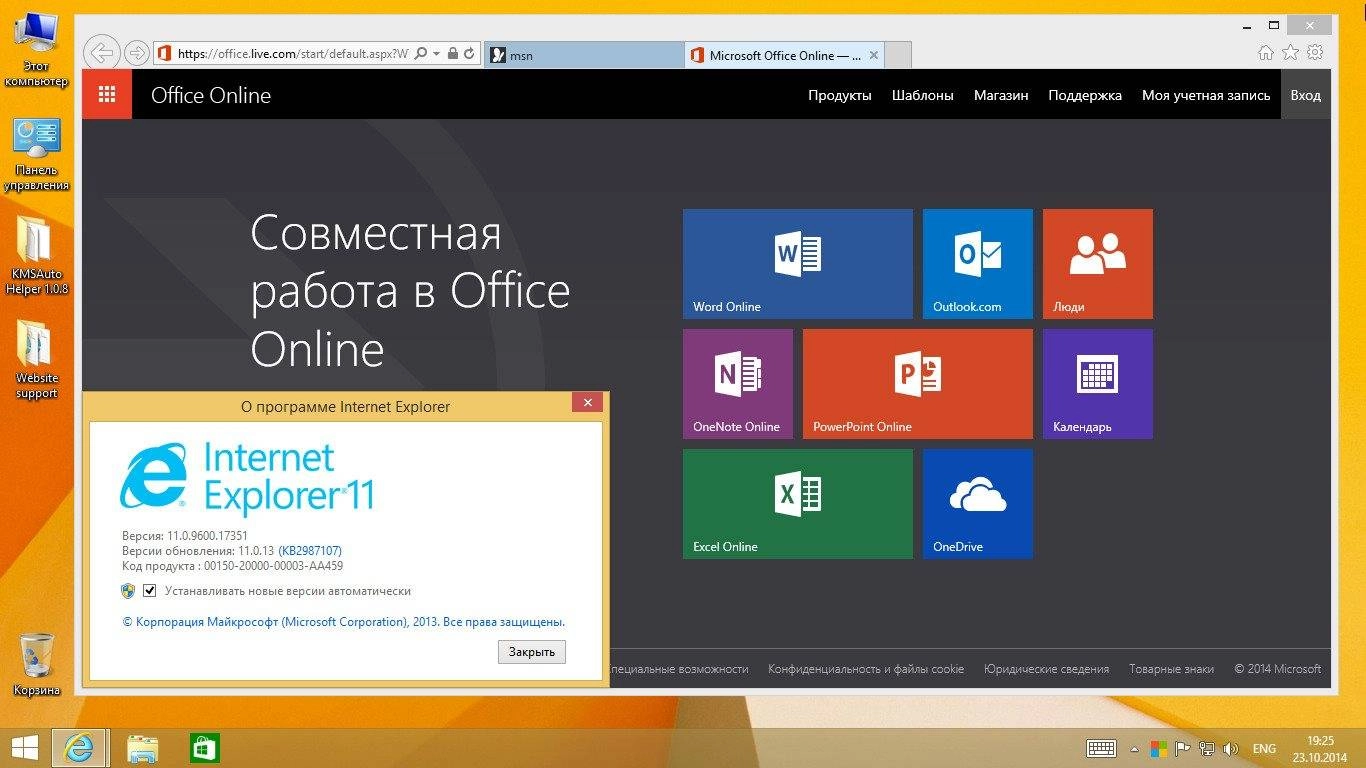Open the Office app launcher grid

coord(106,93)
